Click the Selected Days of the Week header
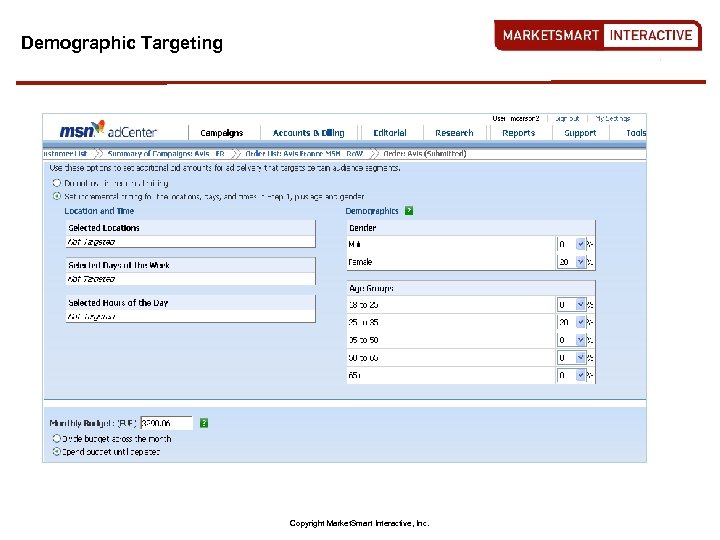The height and width of the screenshot is (540, 720). click(x=191, y=265)
